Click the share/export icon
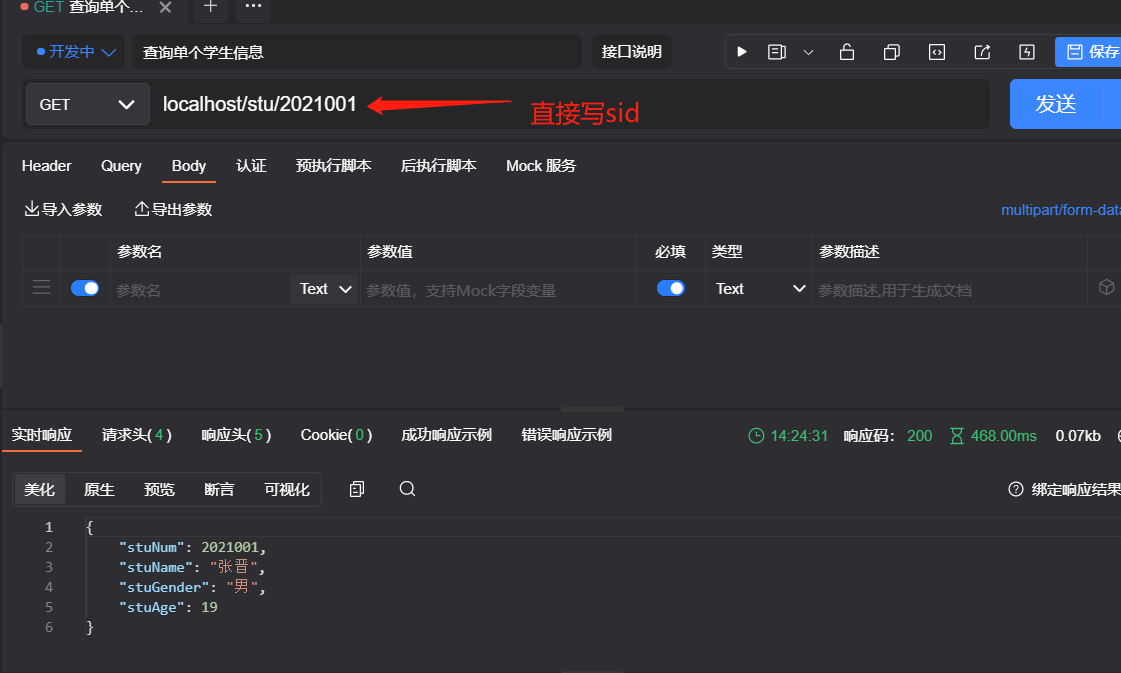 tap(982, 51)
